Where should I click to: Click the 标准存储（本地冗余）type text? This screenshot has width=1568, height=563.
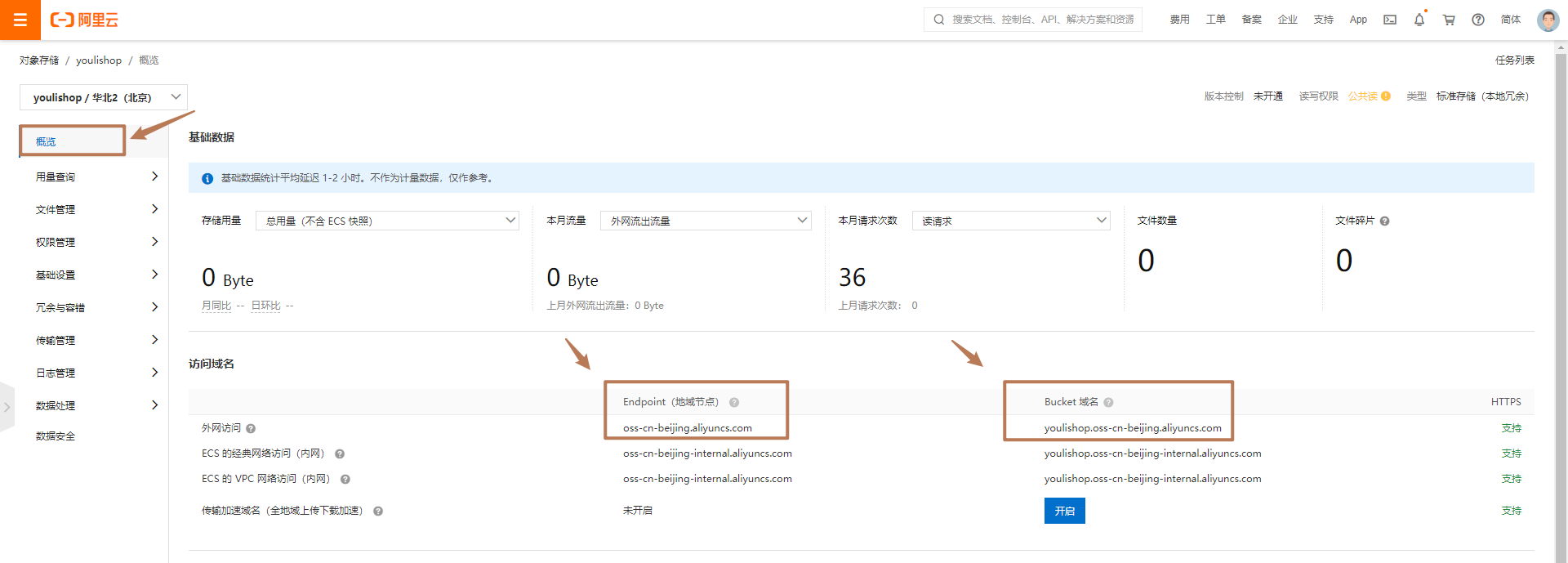pyautogui.click(x=1482, y=96)
